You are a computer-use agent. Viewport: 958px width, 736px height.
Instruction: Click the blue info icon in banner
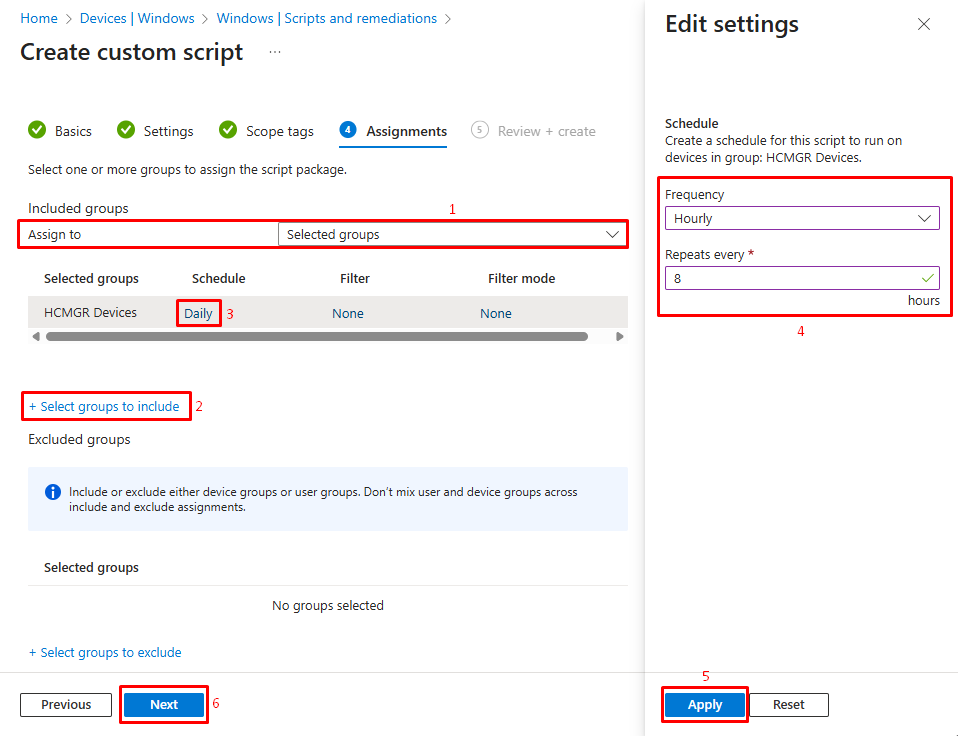[53, 492]
